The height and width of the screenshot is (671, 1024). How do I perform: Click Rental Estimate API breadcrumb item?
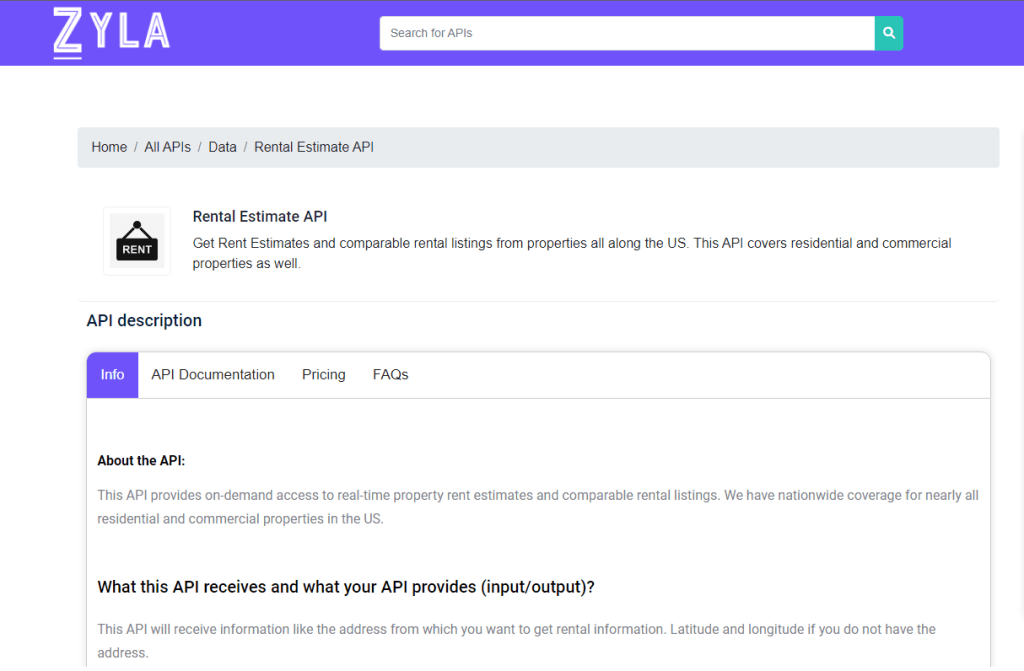313,147
